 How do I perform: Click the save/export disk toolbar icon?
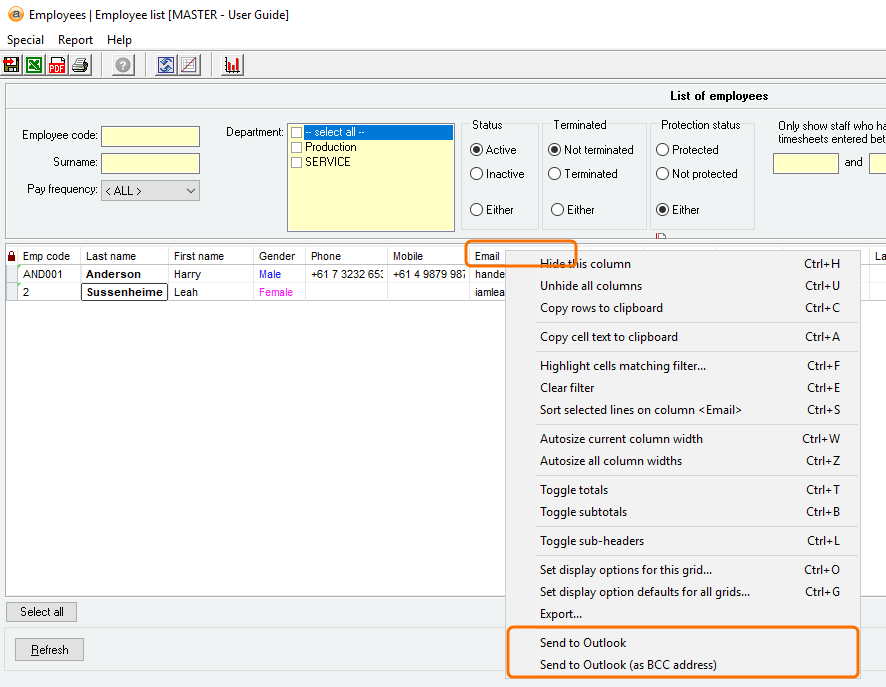click(x=12, y=66)
